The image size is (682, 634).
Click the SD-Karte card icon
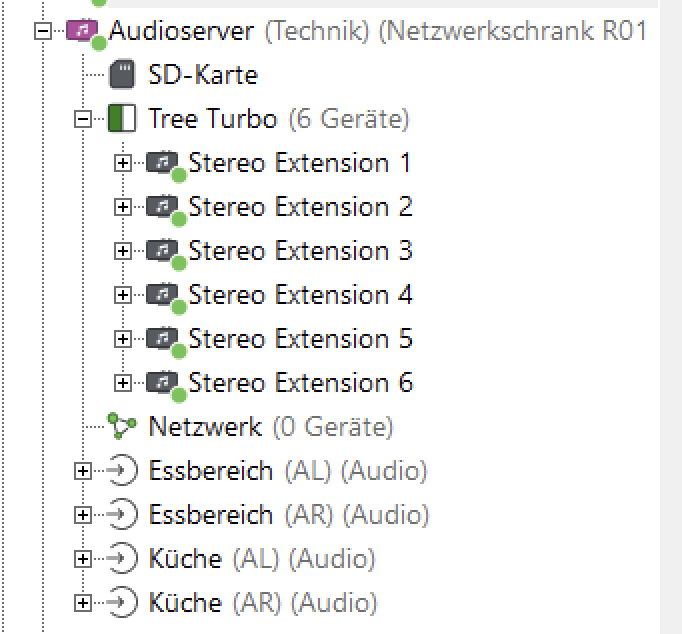click(121, 75)
